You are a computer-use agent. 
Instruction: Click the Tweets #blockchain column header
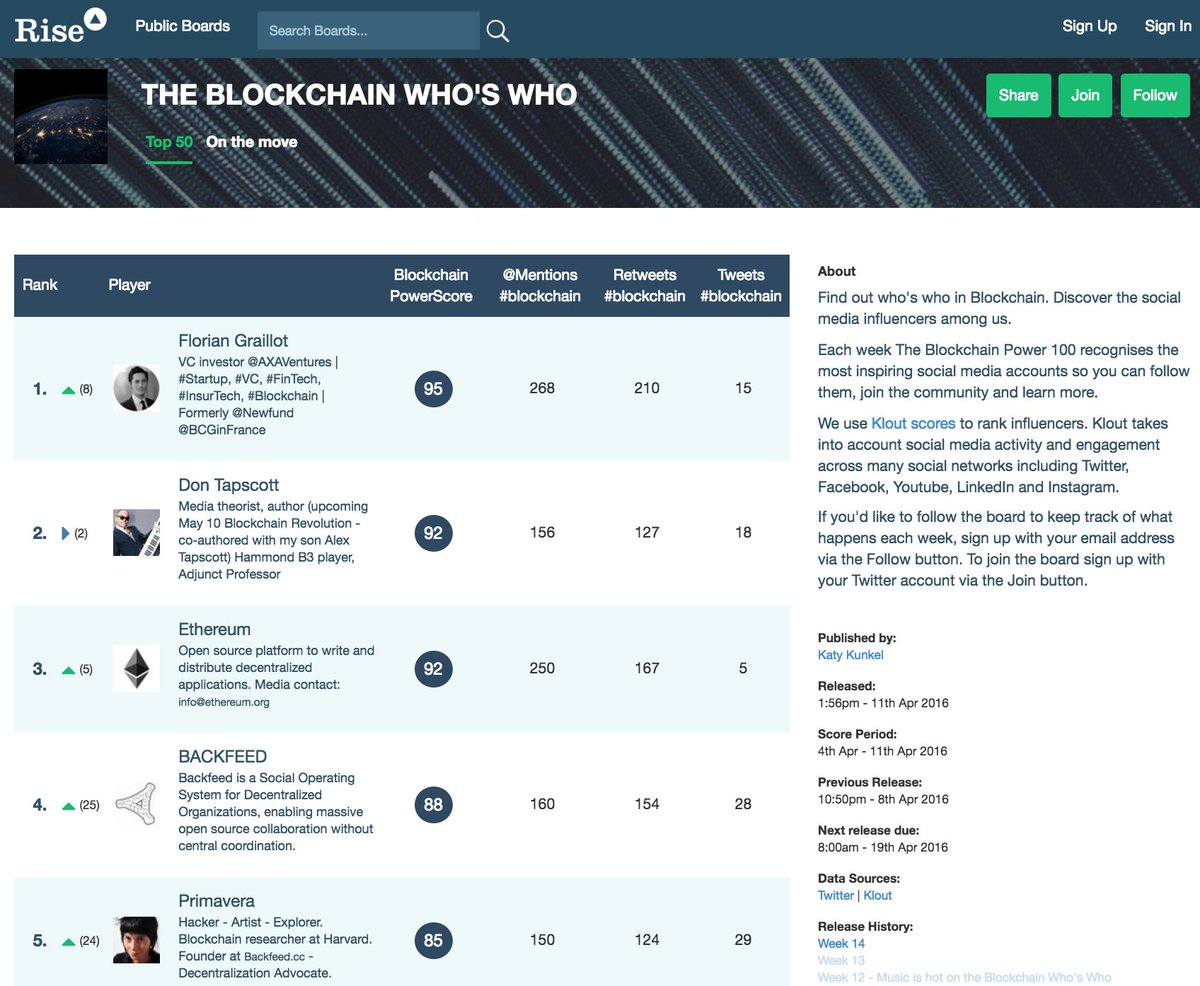pyautogui.click(x=741, y=285)
